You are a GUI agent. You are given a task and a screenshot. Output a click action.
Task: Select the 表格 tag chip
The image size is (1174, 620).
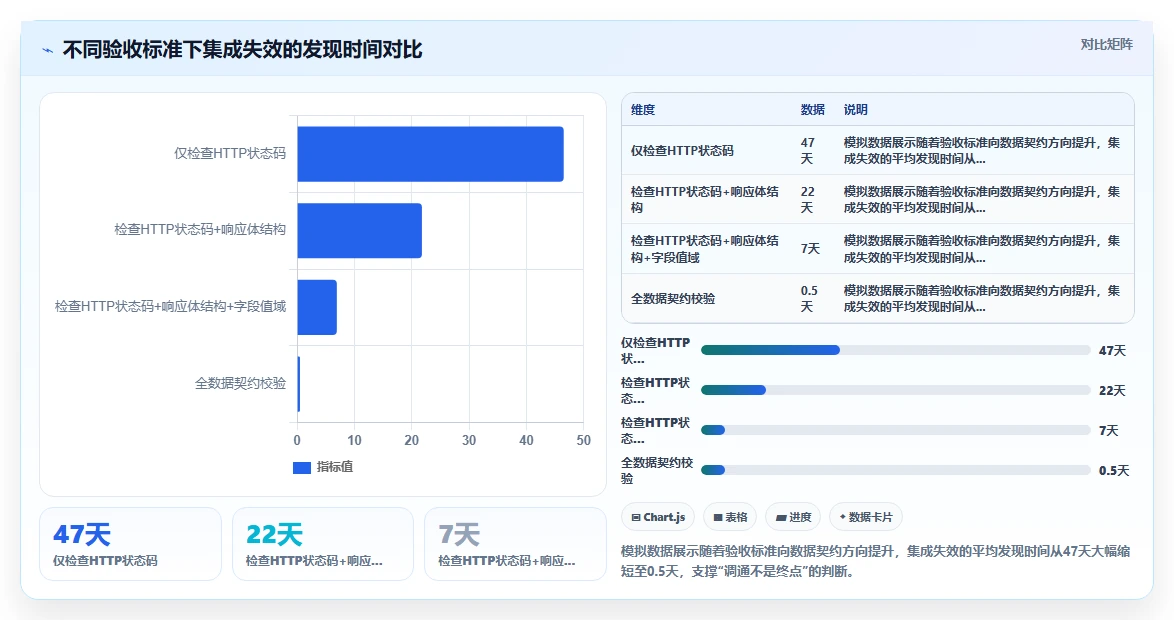[x=730, y=517]
